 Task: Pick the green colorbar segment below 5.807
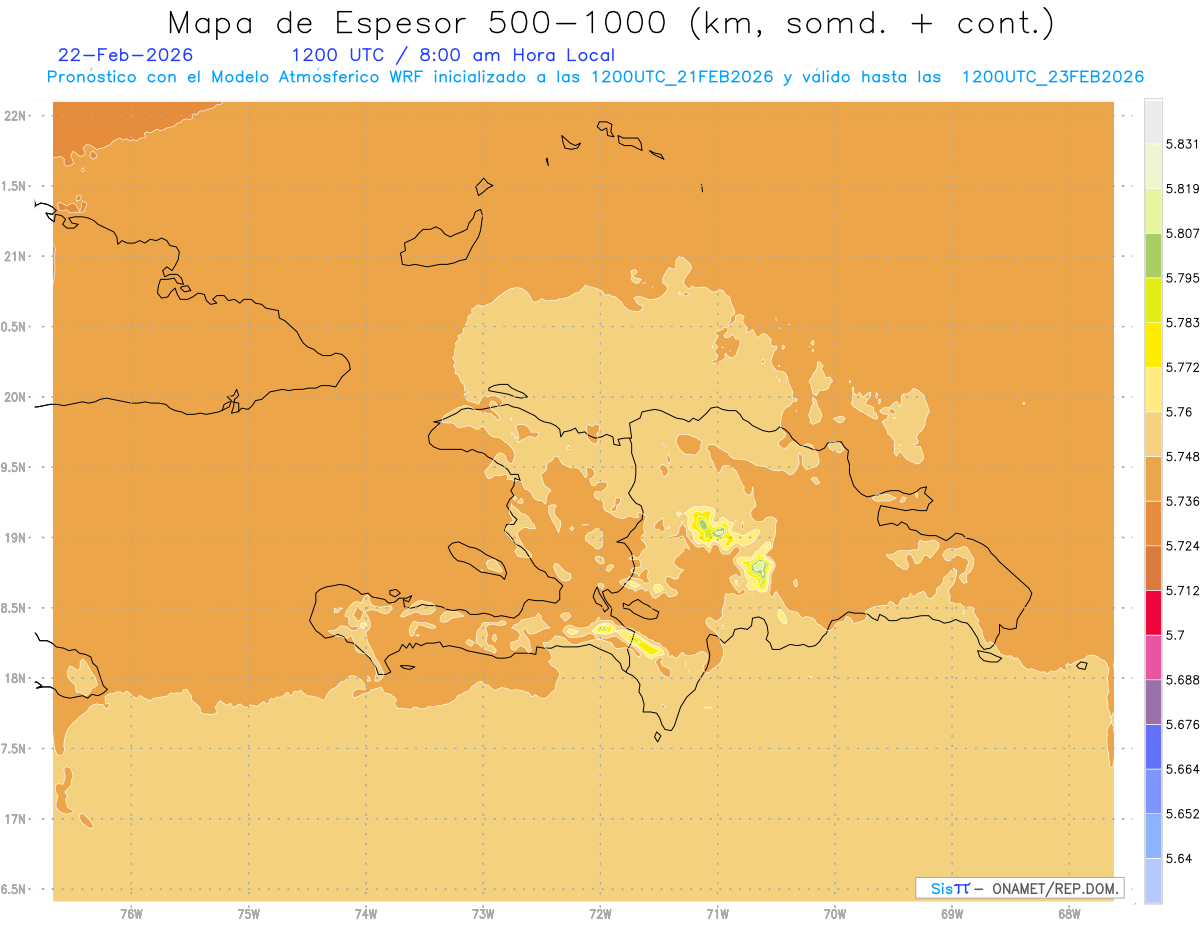point(1153,255)
